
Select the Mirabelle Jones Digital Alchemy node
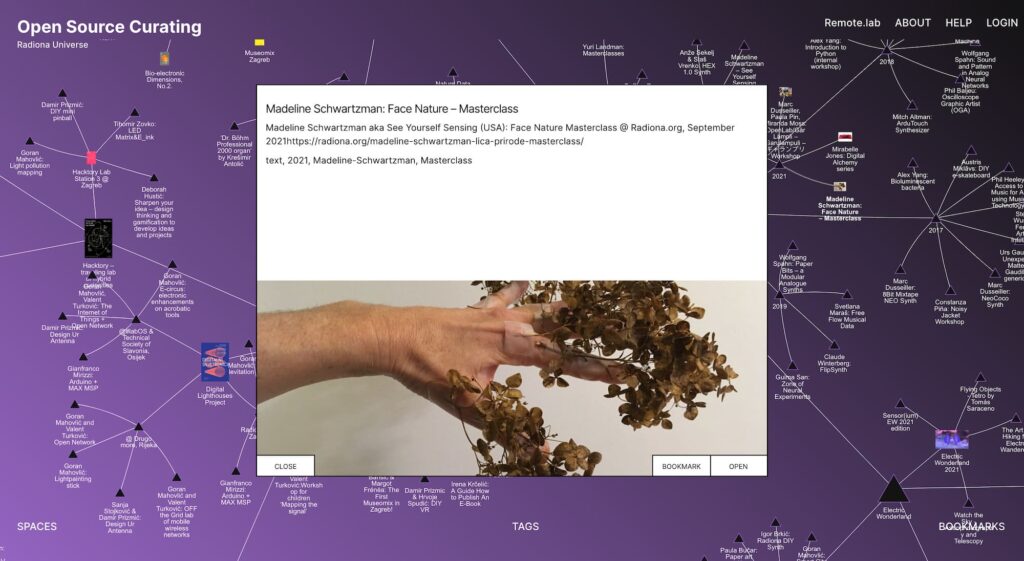click(x=845, y=137)
